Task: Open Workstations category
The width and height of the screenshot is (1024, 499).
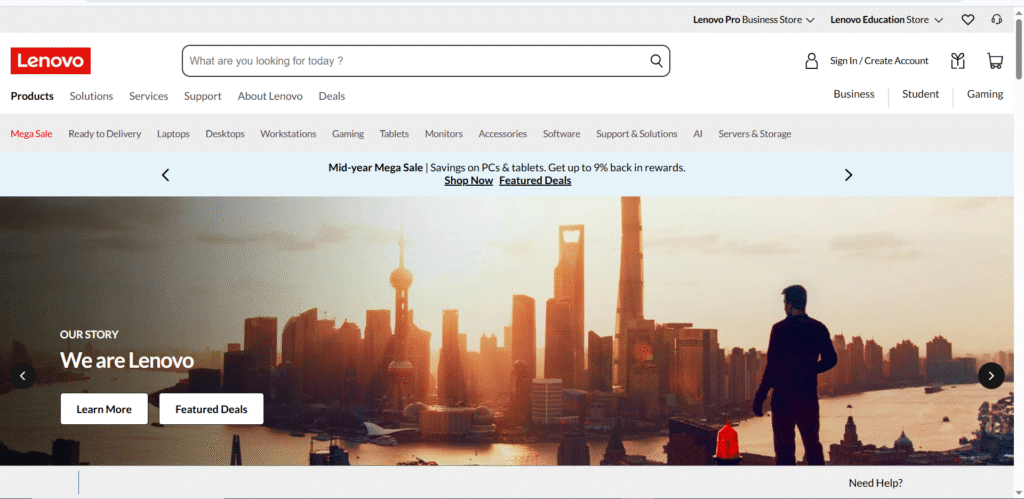Action: coord(288,134)
